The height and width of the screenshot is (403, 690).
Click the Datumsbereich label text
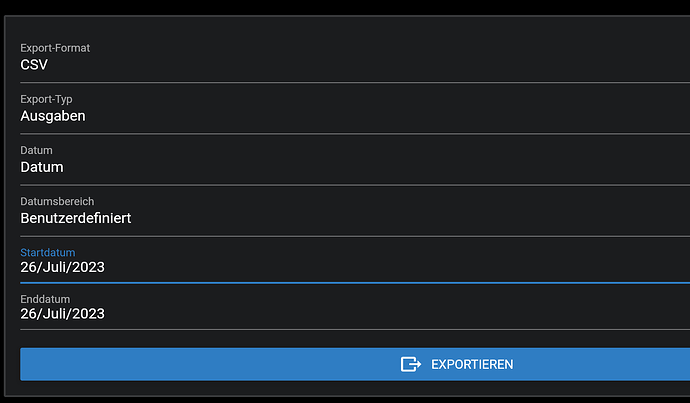pyautogui.click(x=57, y=202)
